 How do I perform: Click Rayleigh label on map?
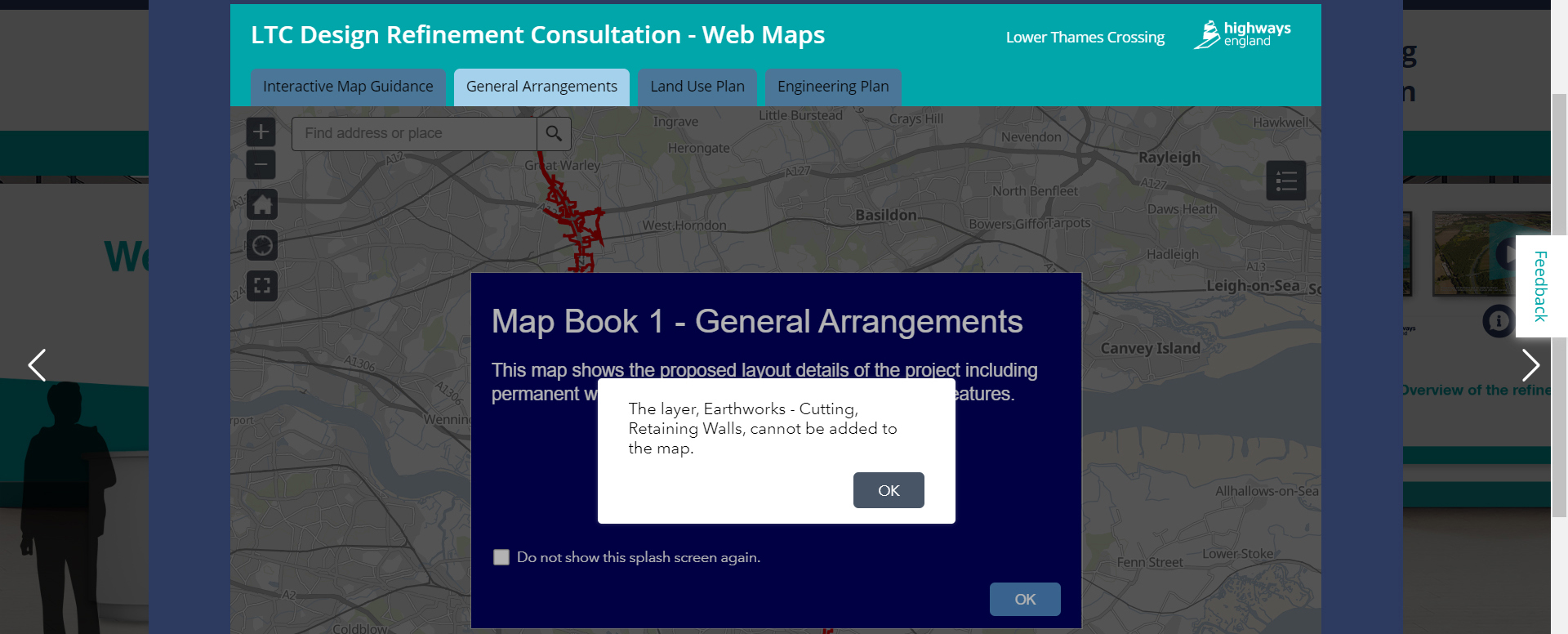(x=1169, y=158)
